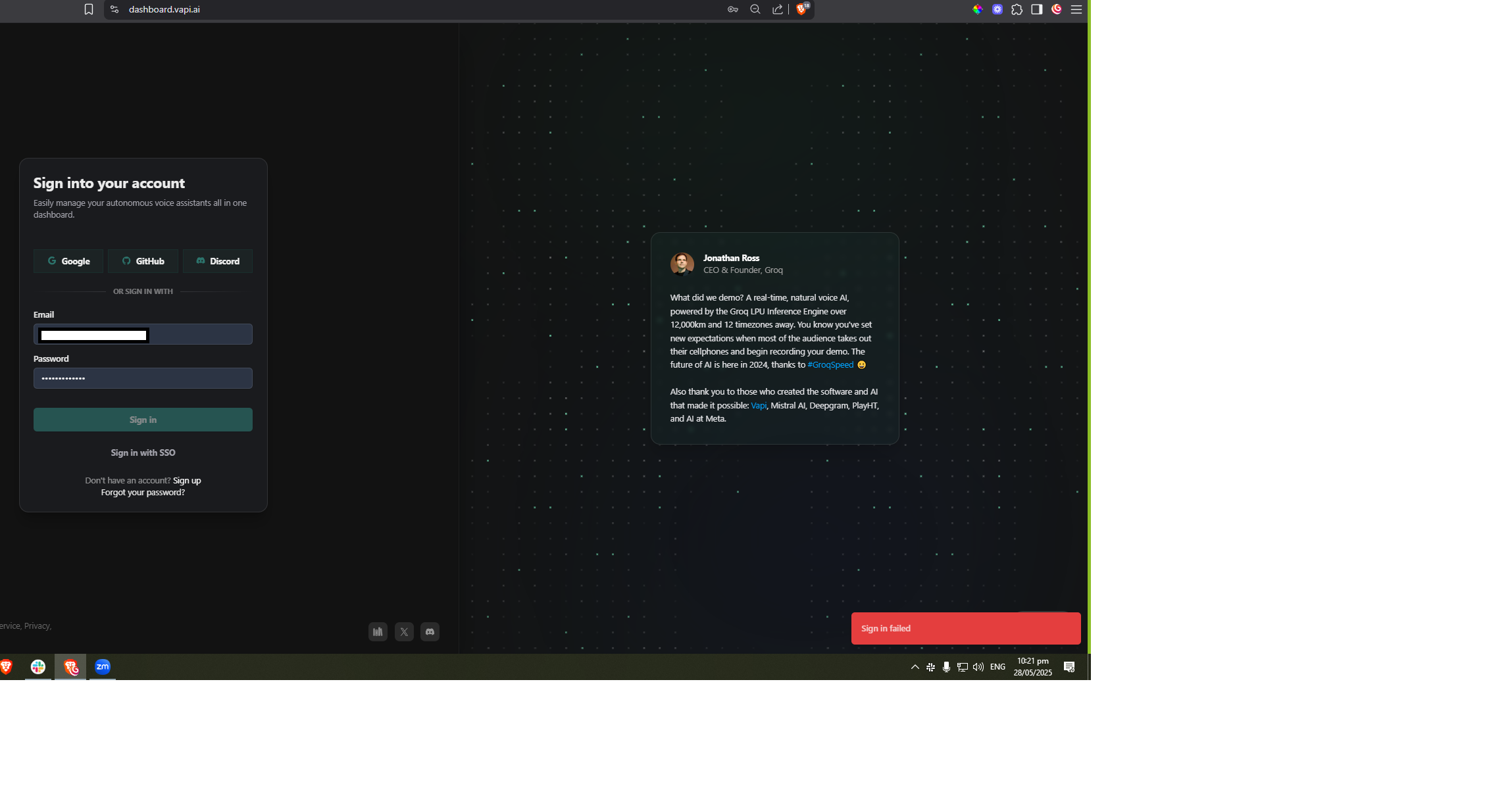Toggle the microphone icon in the system tray
Screen dimensions: 1512x809
tap(945, 666)
